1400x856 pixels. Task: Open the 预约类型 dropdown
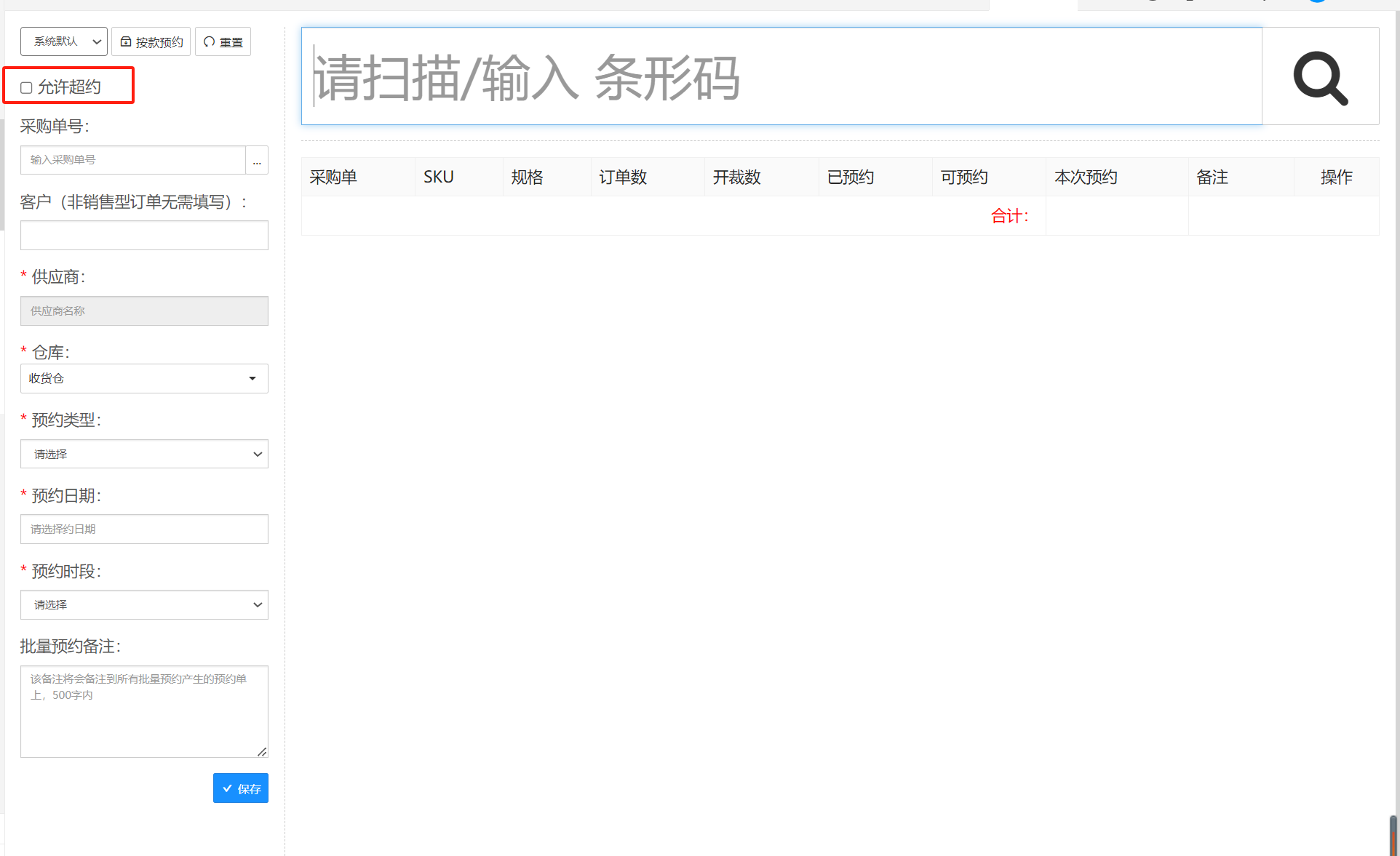(x=144, y=454)
